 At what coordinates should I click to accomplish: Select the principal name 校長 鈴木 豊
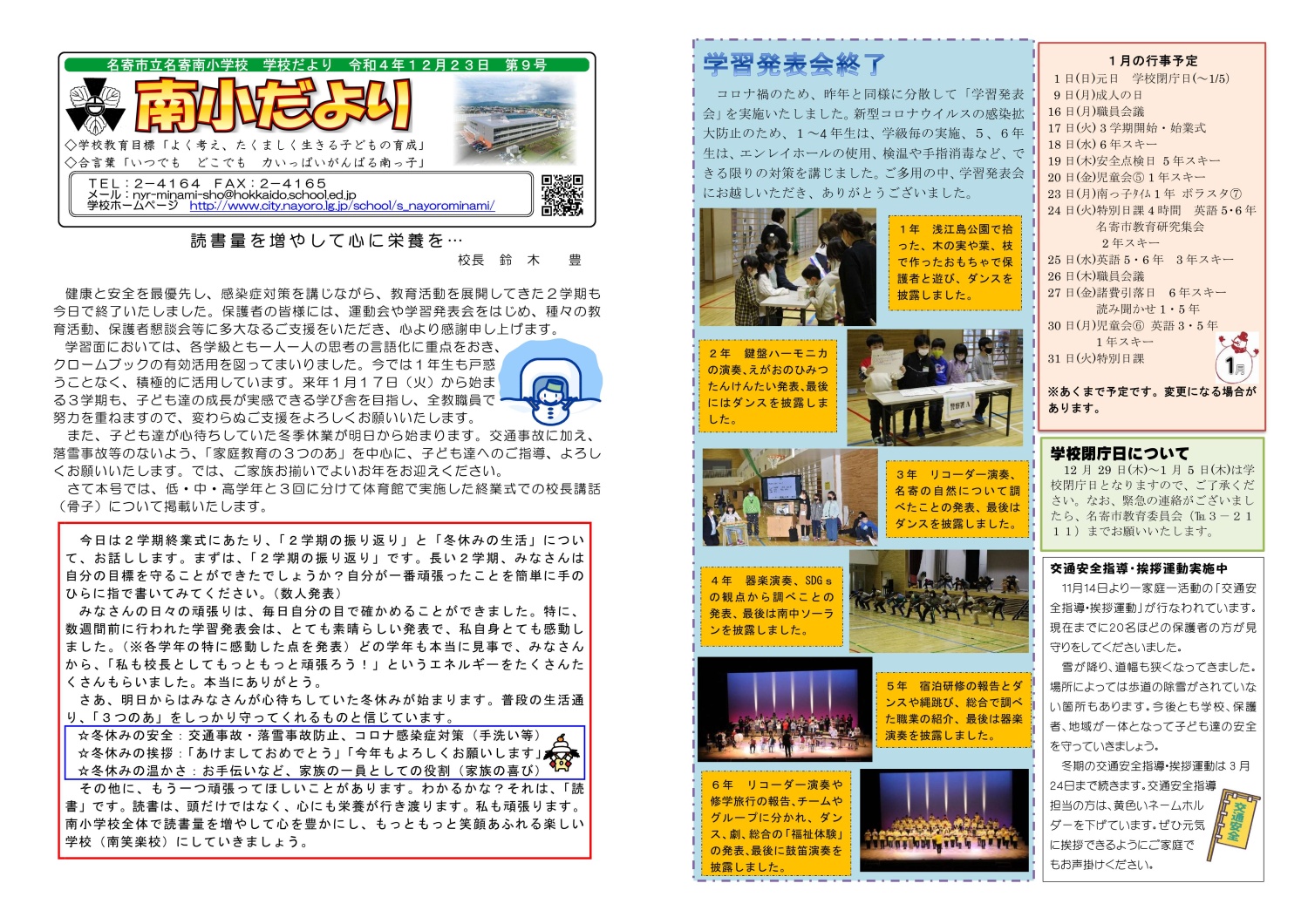point(520,260)
